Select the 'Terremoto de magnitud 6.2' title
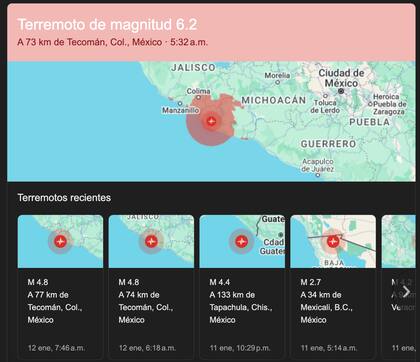This screenshot has width=420, height=362. point(107,25)
